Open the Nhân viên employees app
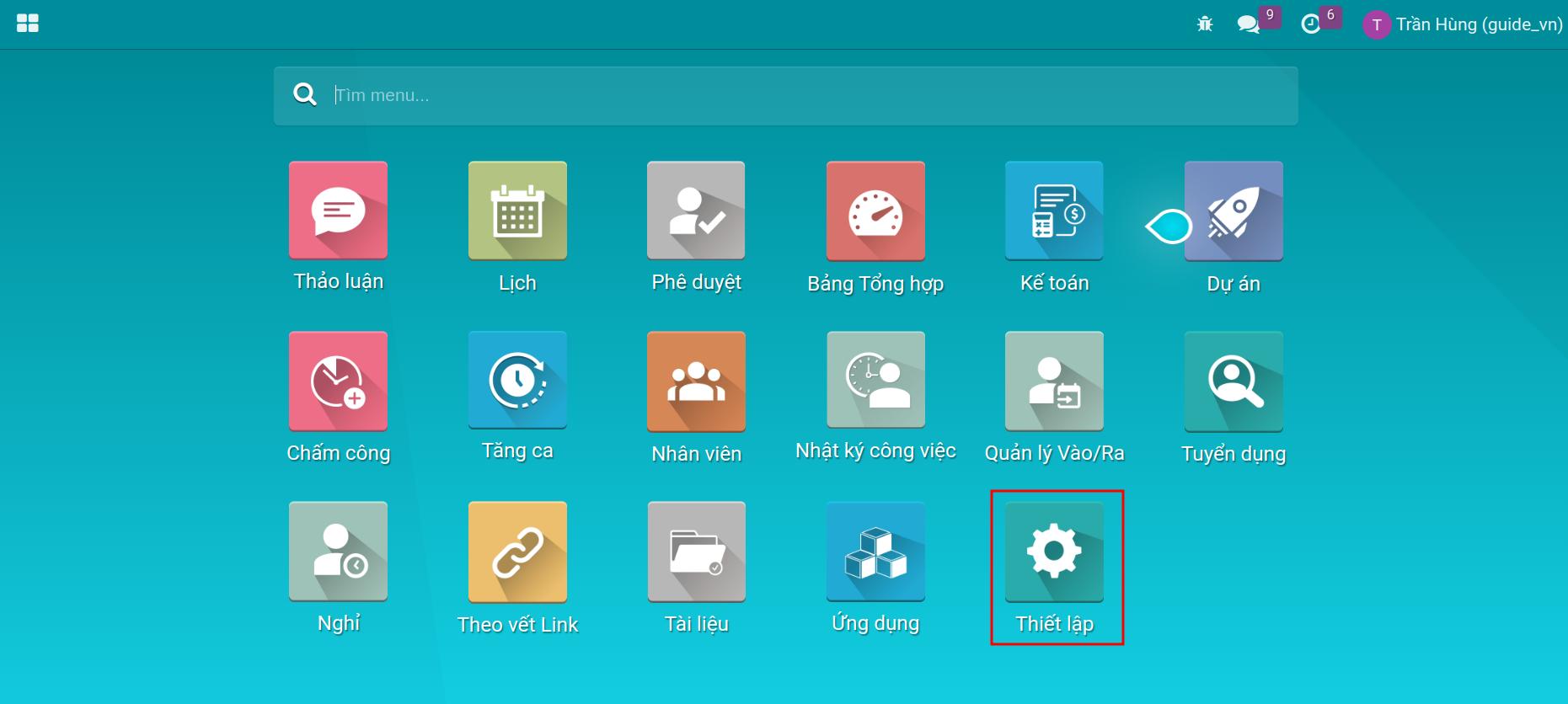1568x704 pixels. (x=696, y=381)
